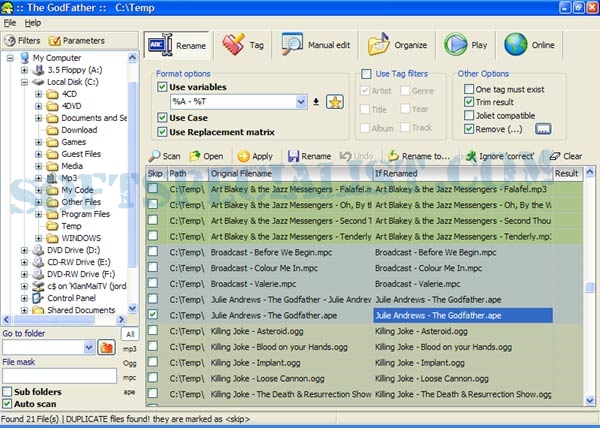The image size is (600, 428).
Task: Enable the Sub folders checkbox
Action: (8, 392)
